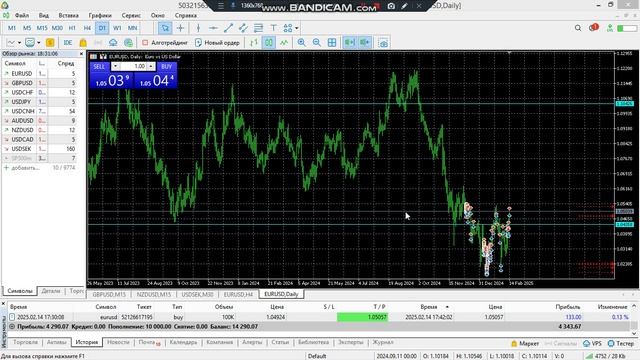
Task: Decrease trade volume with the left arrow
Action: (x=116, y=67)
